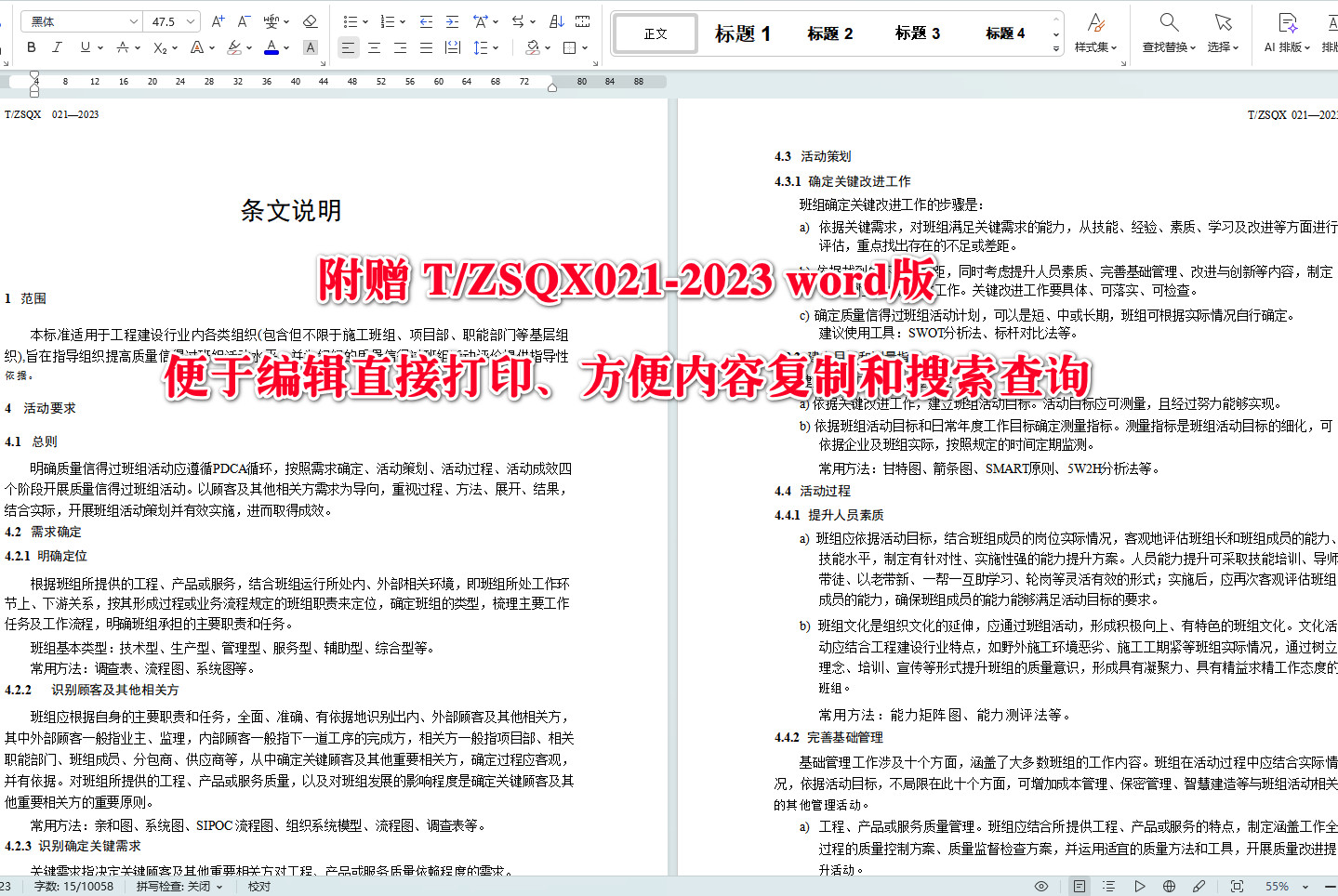This screenshot has width=1338, height=896.
Task: Click eye-protection mode icon in status bar
Action: coord(1041,887)
